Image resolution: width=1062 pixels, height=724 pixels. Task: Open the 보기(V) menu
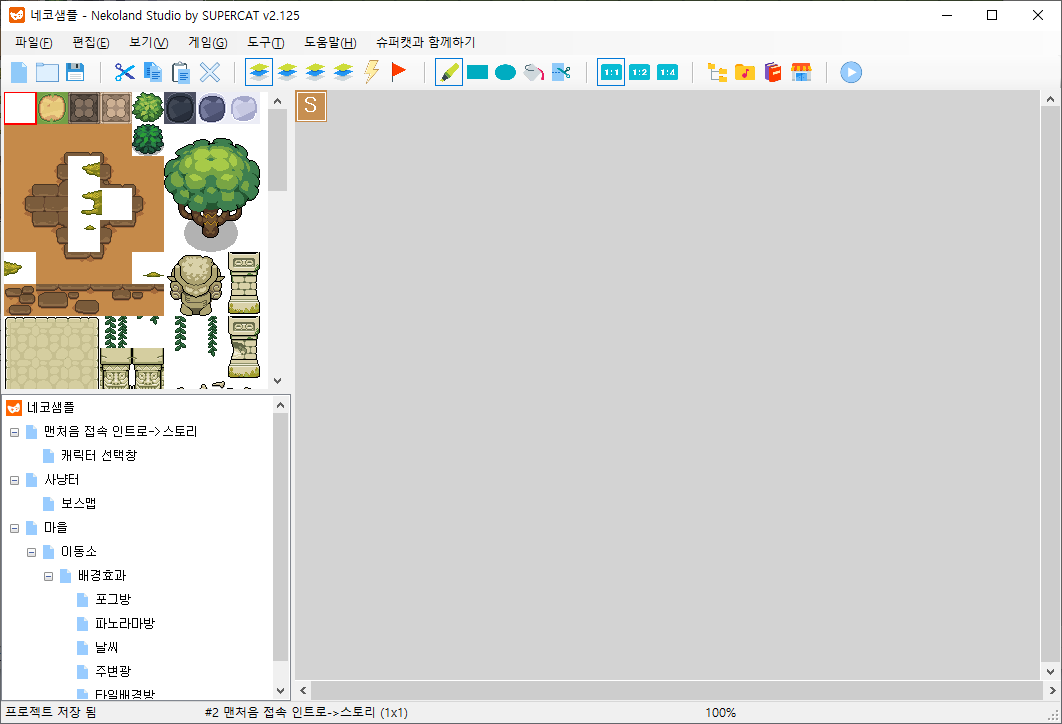pyautogui.click(x=149, y=43)
